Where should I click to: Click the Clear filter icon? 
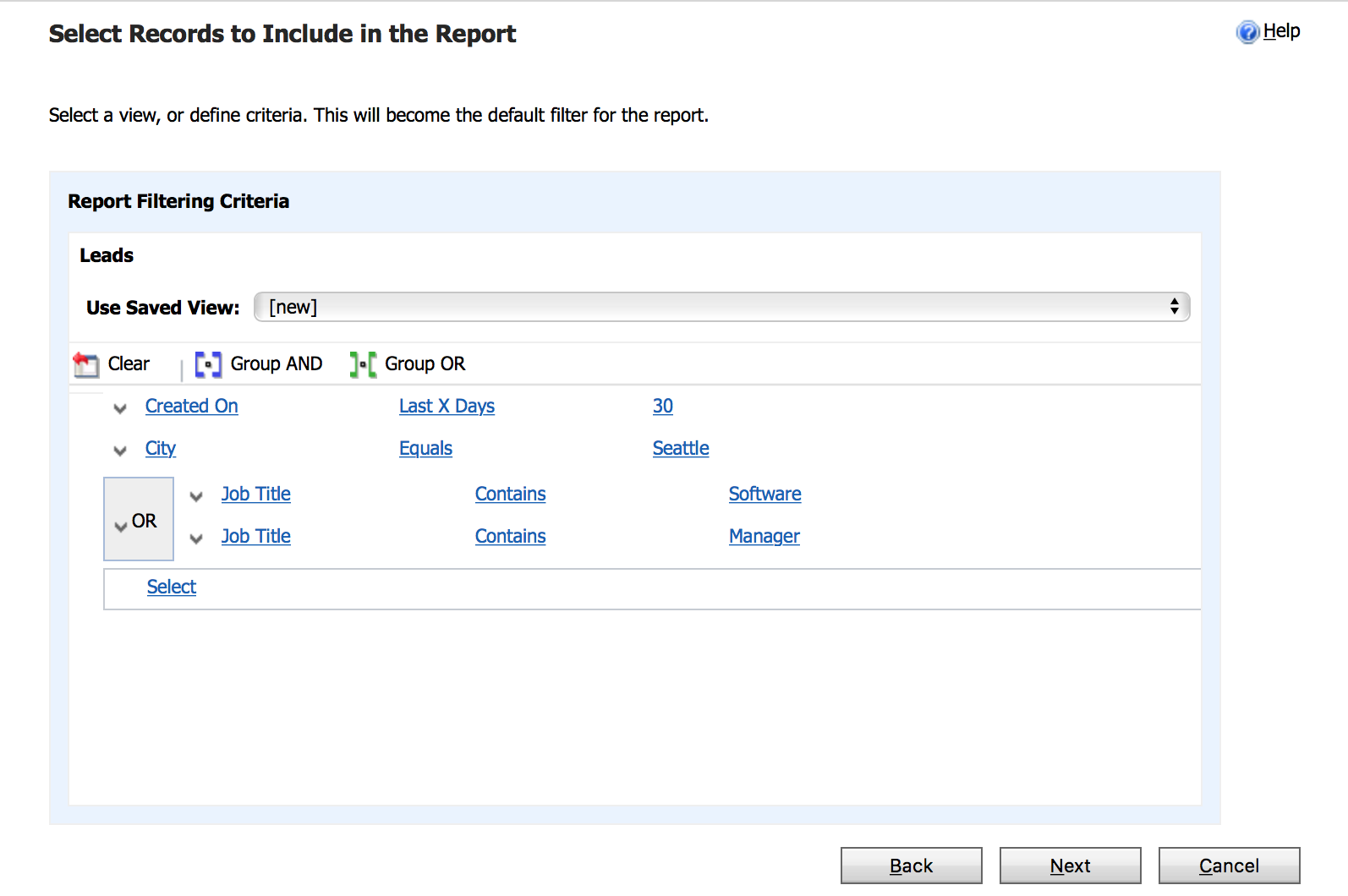[x=86, y=364]
